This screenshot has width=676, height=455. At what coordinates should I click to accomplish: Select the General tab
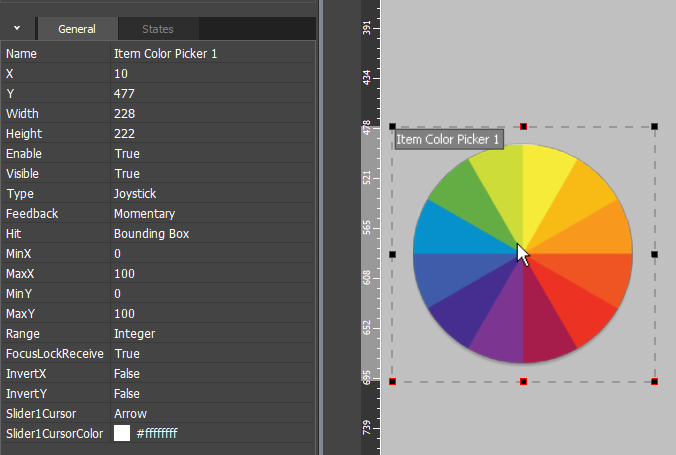(x=77, y=29)
